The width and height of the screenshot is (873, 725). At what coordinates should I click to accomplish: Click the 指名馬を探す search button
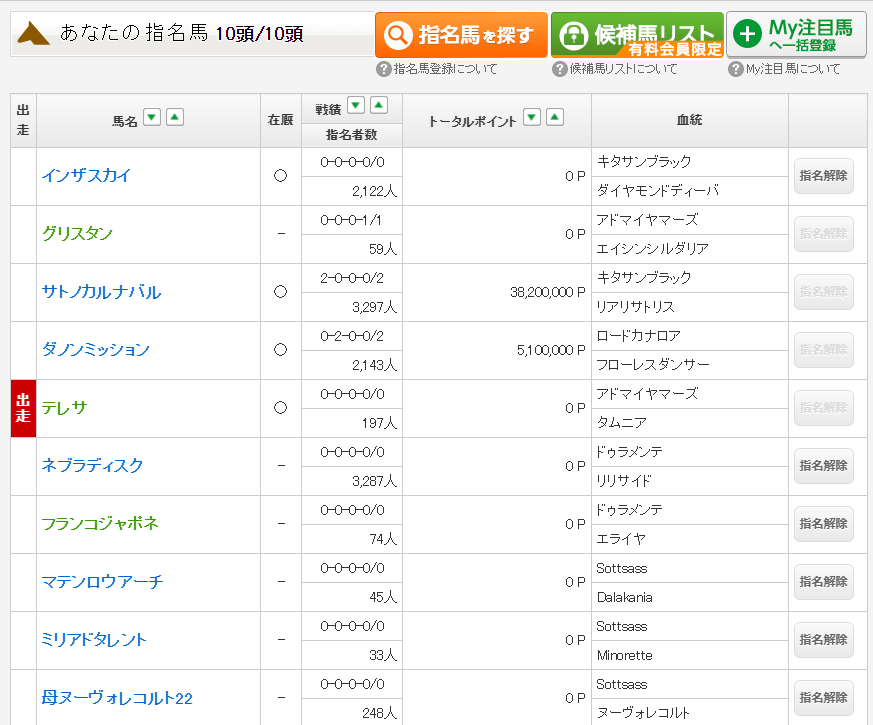pos(461,35)
